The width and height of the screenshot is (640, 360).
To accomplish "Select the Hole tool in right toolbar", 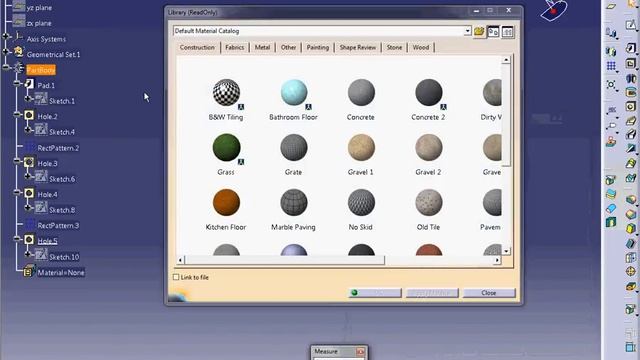I will [631, 107].
